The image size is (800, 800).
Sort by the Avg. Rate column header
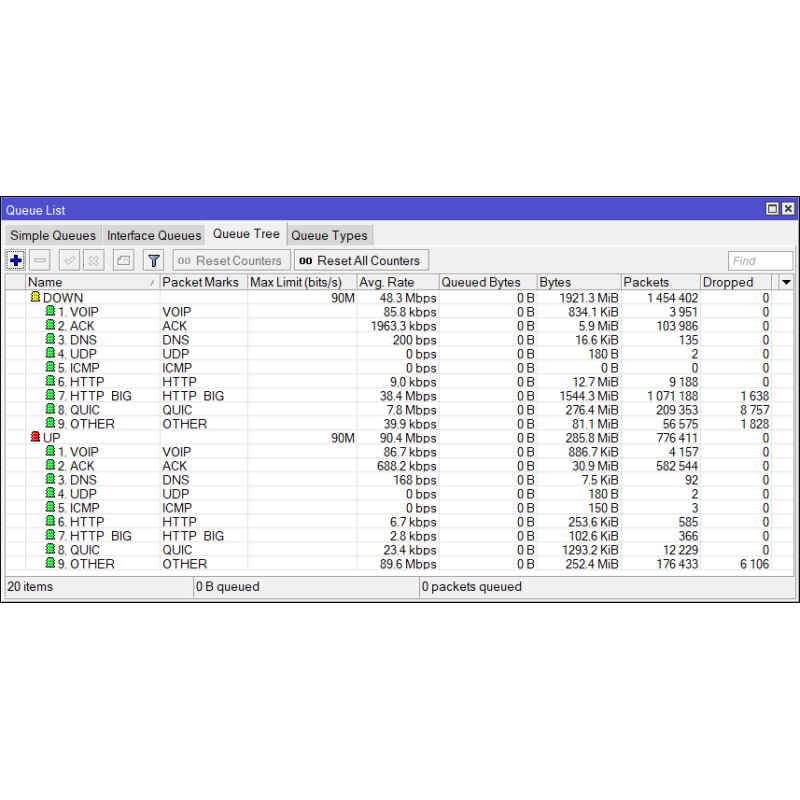point(396,283)
